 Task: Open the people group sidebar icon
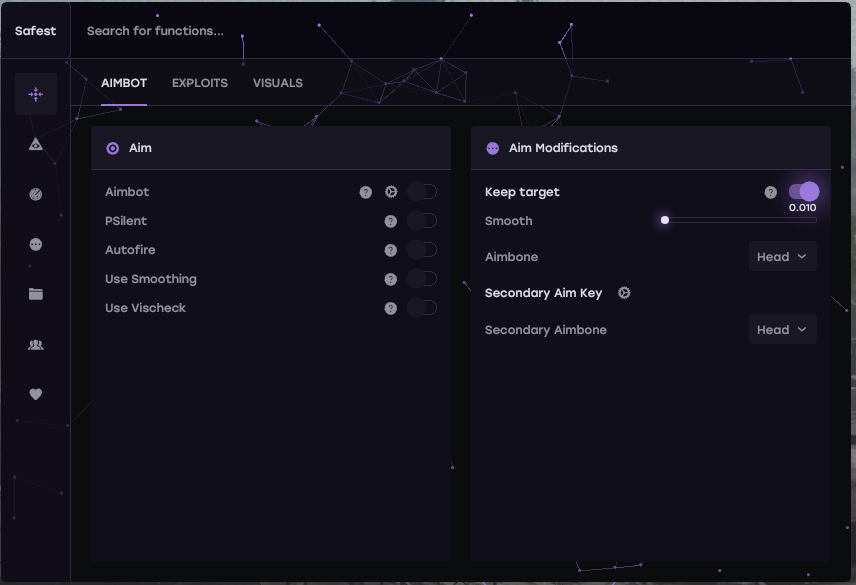(36, 345)
